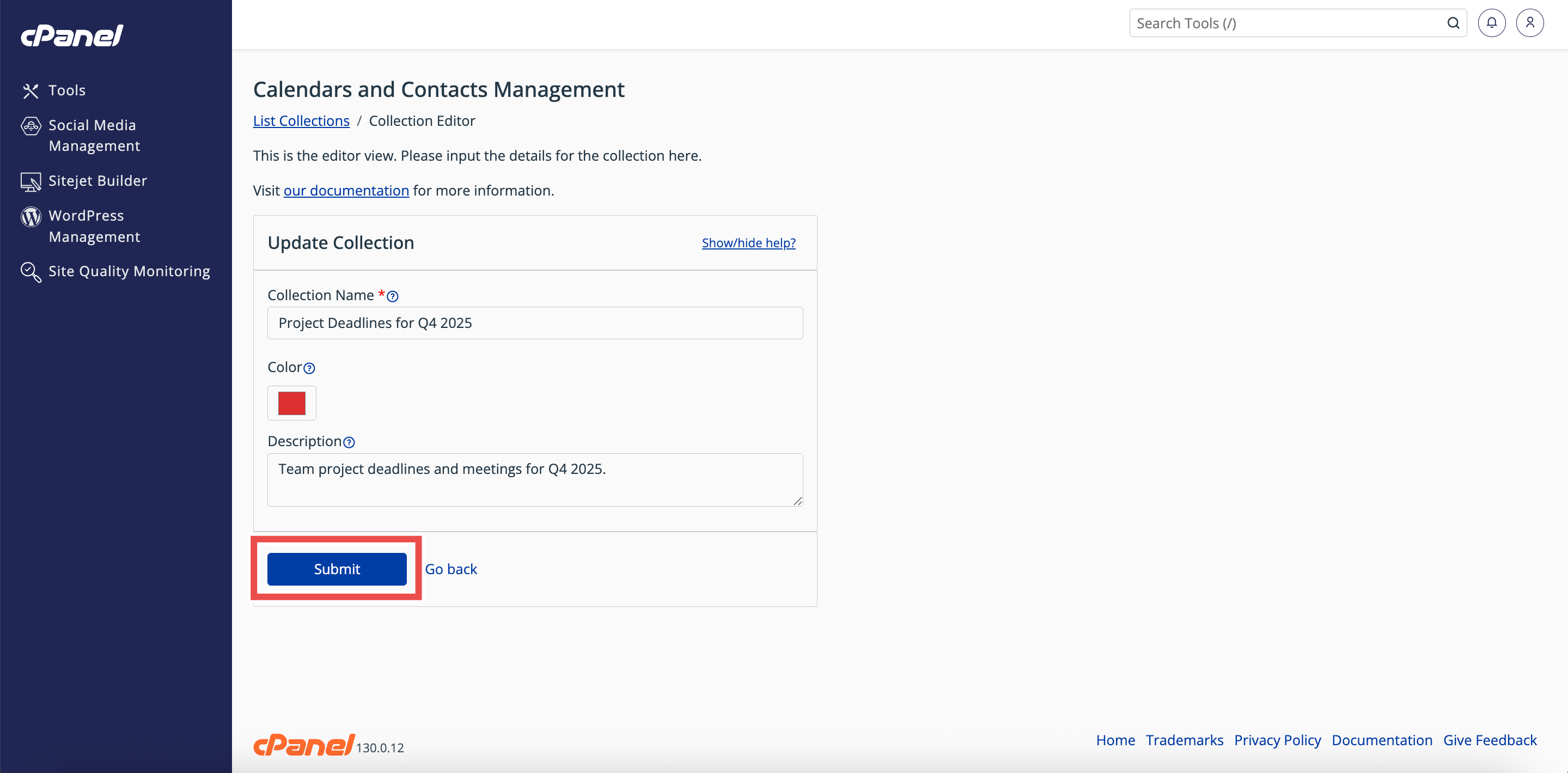Open the red color swatch picker
This screenshot has width=1568, height=773.
coord(291,403)
